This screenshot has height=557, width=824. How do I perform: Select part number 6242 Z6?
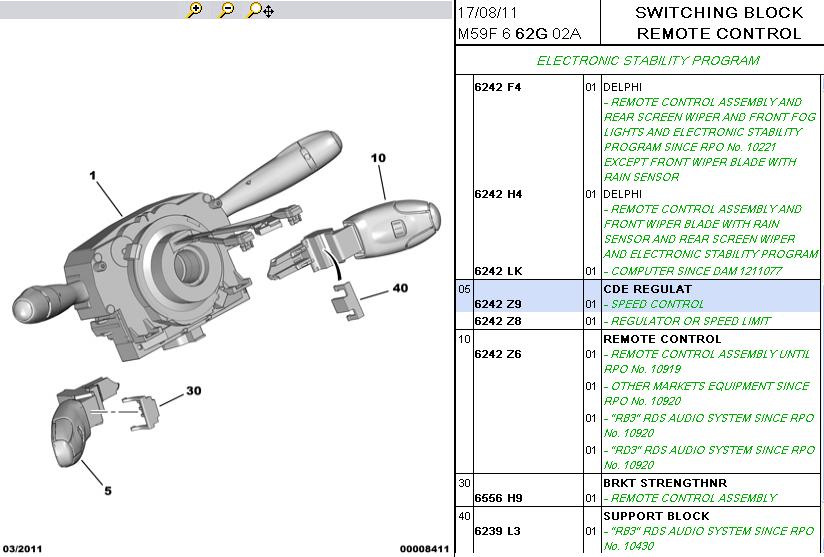coord(498,354)
